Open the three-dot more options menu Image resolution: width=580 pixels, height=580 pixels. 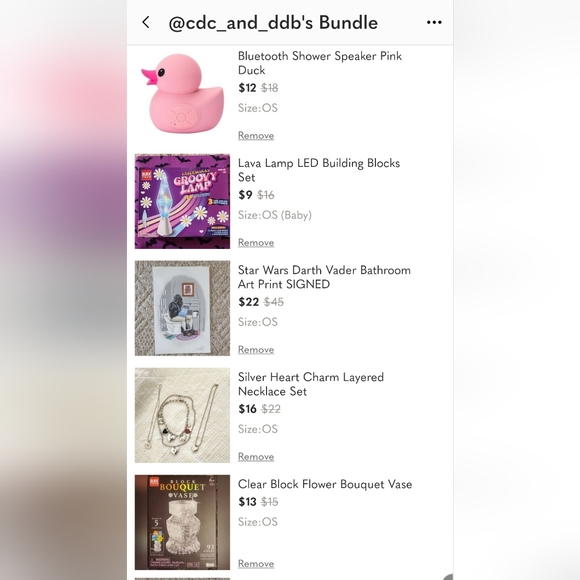click(x=434, y=23)
